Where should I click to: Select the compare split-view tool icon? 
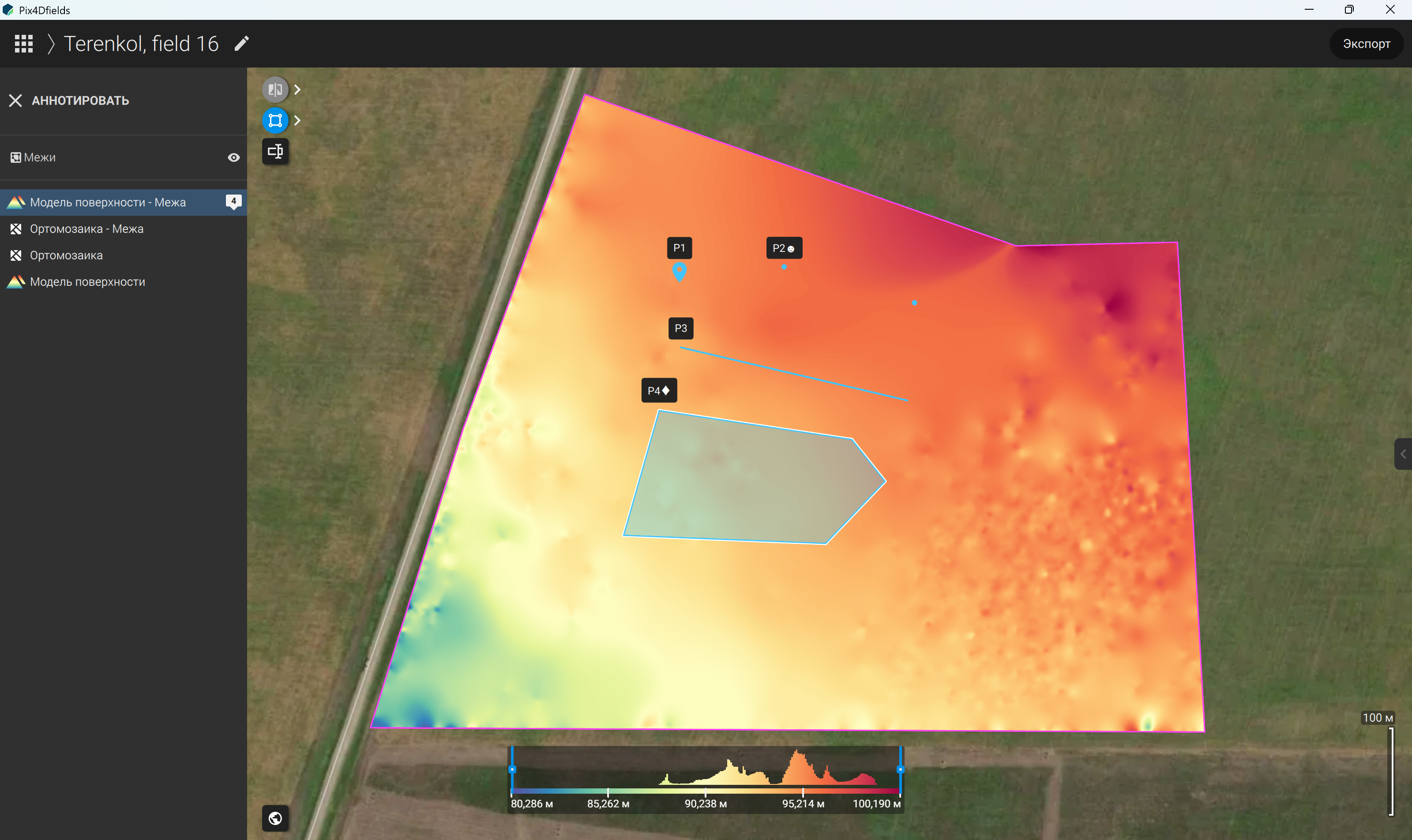pyautogui.click(x=275, y=90)
